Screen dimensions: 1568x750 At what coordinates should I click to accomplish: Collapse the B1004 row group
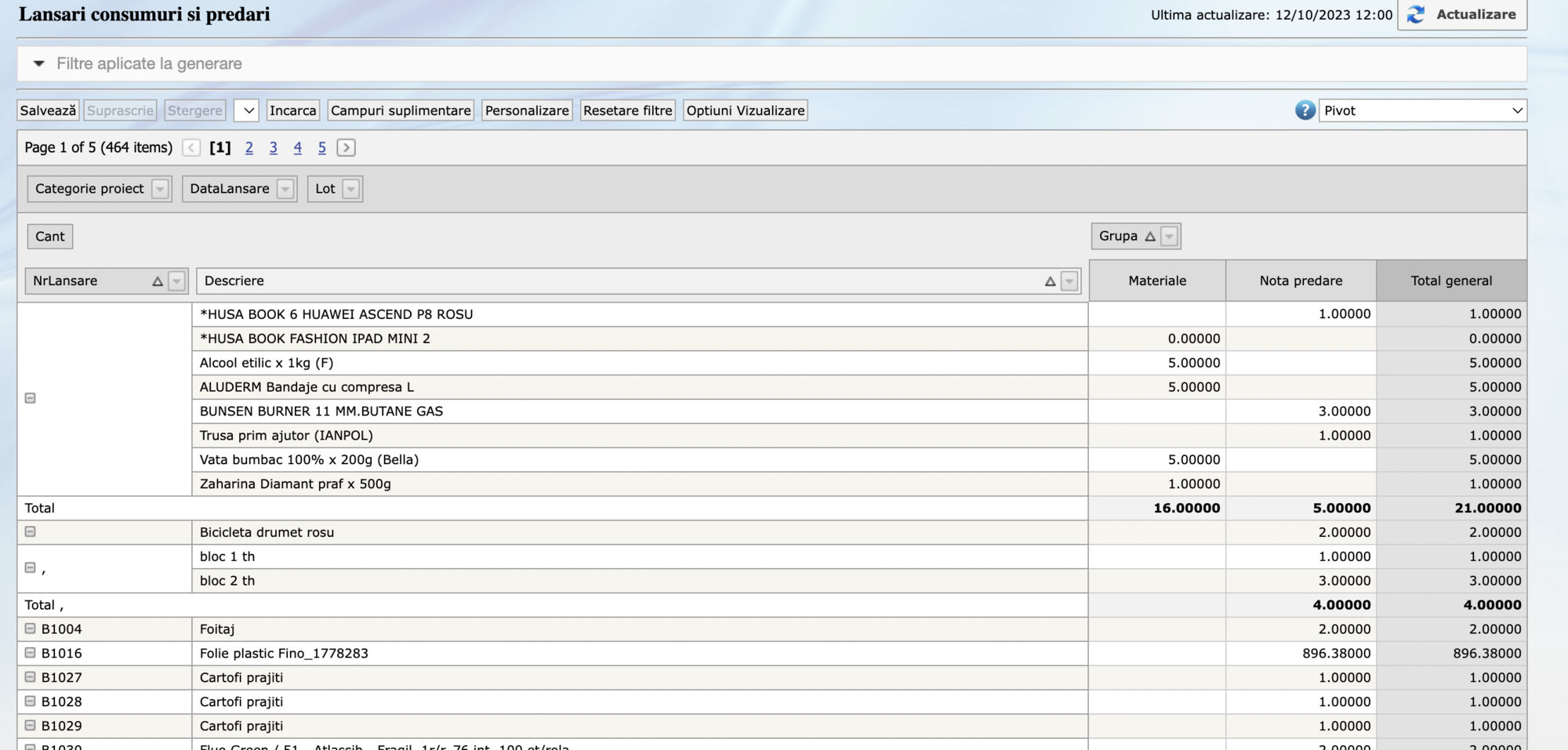point(30,629)
